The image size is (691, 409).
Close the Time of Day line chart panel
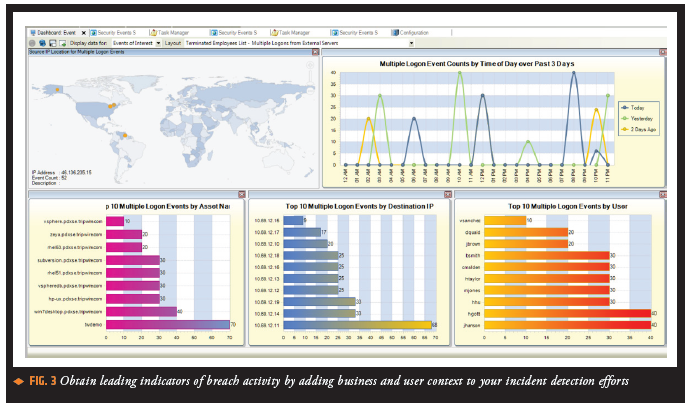[x=662, y=52]
